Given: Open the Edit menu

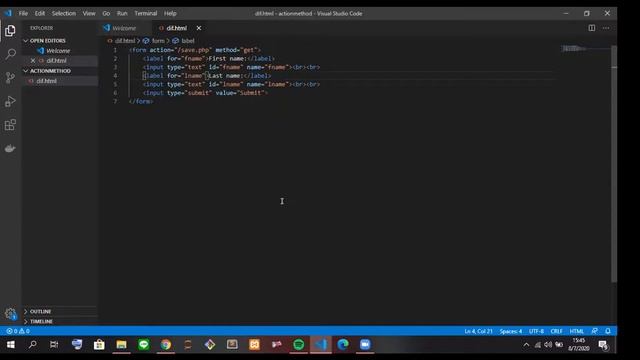Looking at the screenshot, I should coord(40,13).
